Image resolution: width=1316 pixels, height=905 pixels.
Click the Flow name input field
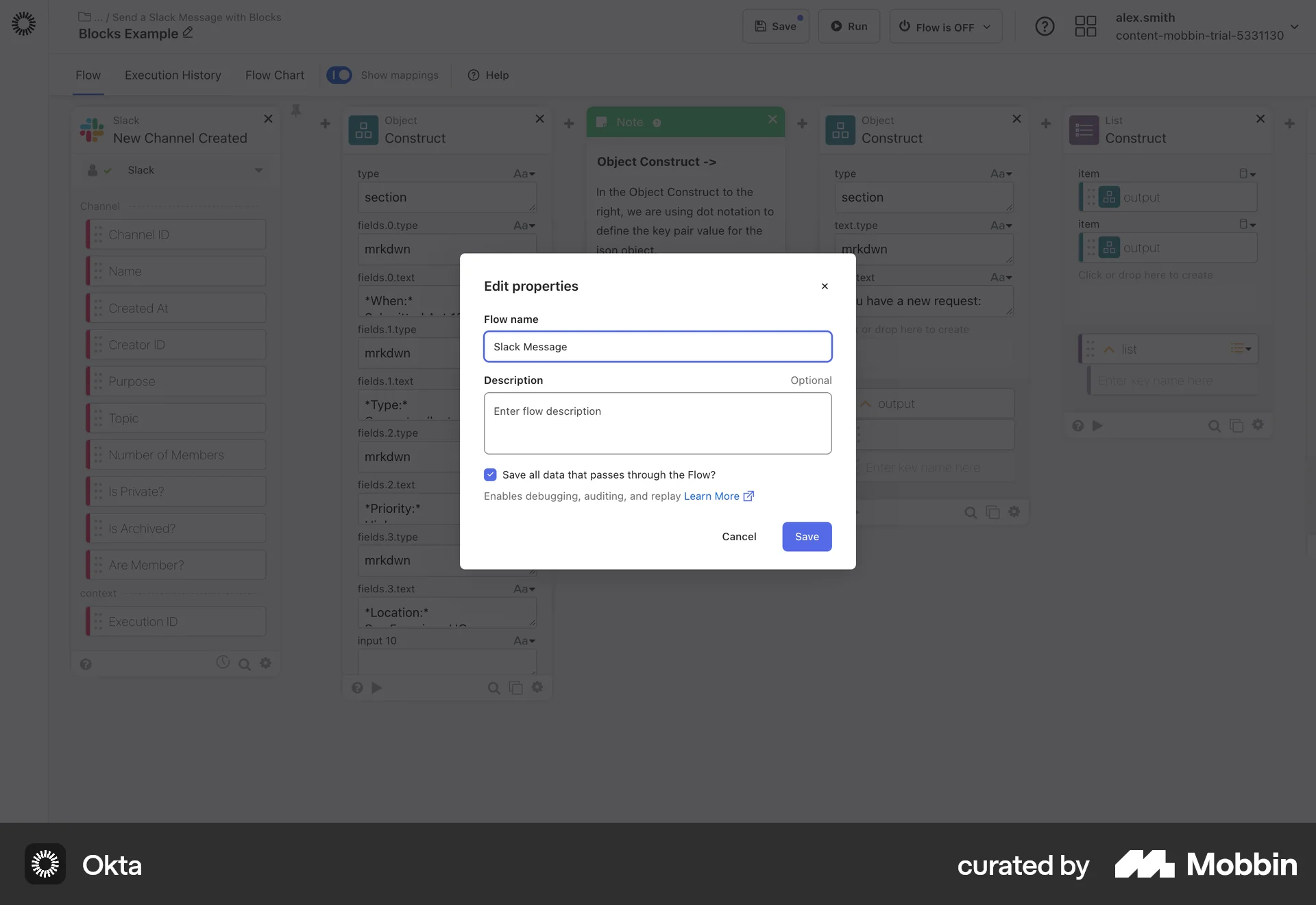pos(657,346)
